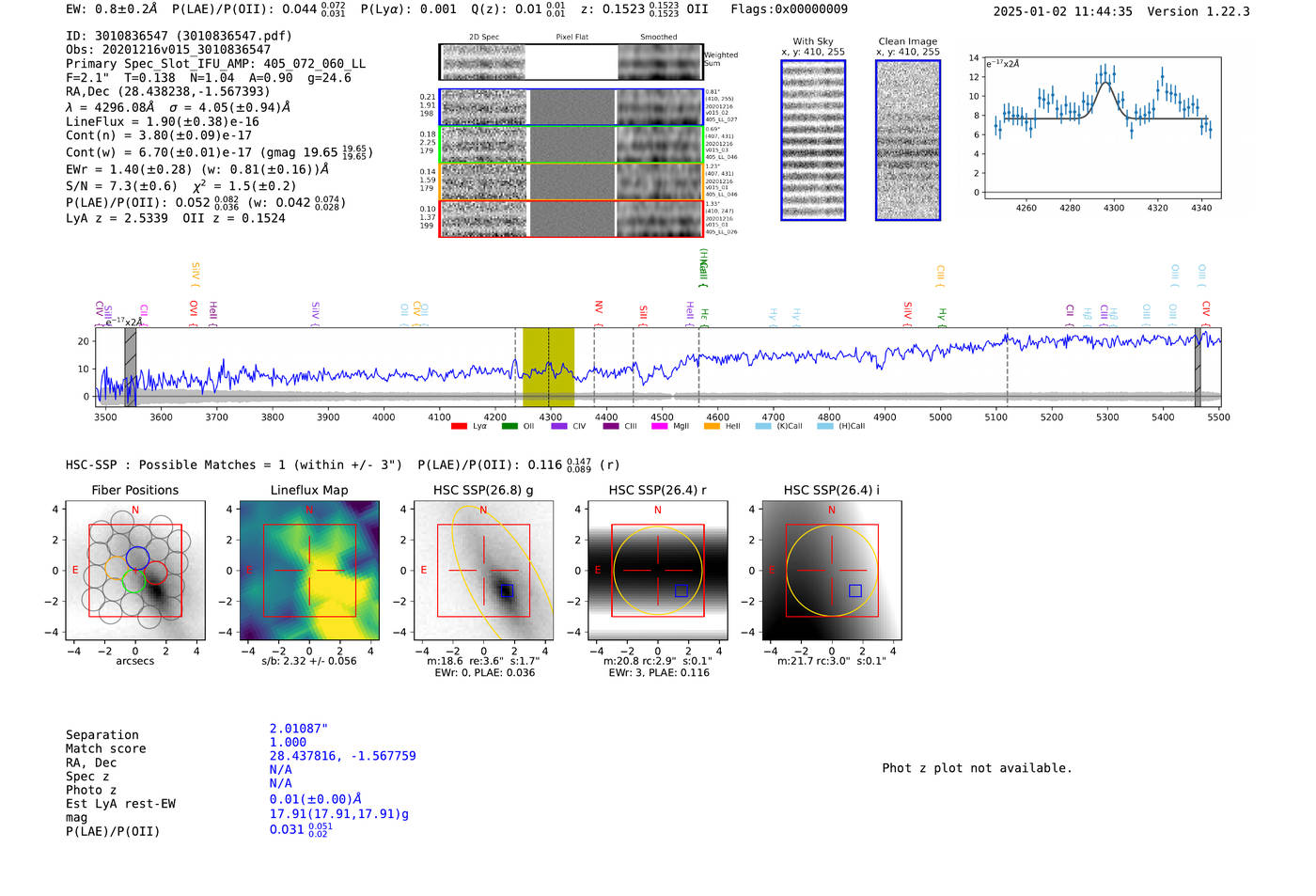Select the (K)CaII legend swatch
This screenshot has height=896, width=1316.
click(x=763, y=426)
